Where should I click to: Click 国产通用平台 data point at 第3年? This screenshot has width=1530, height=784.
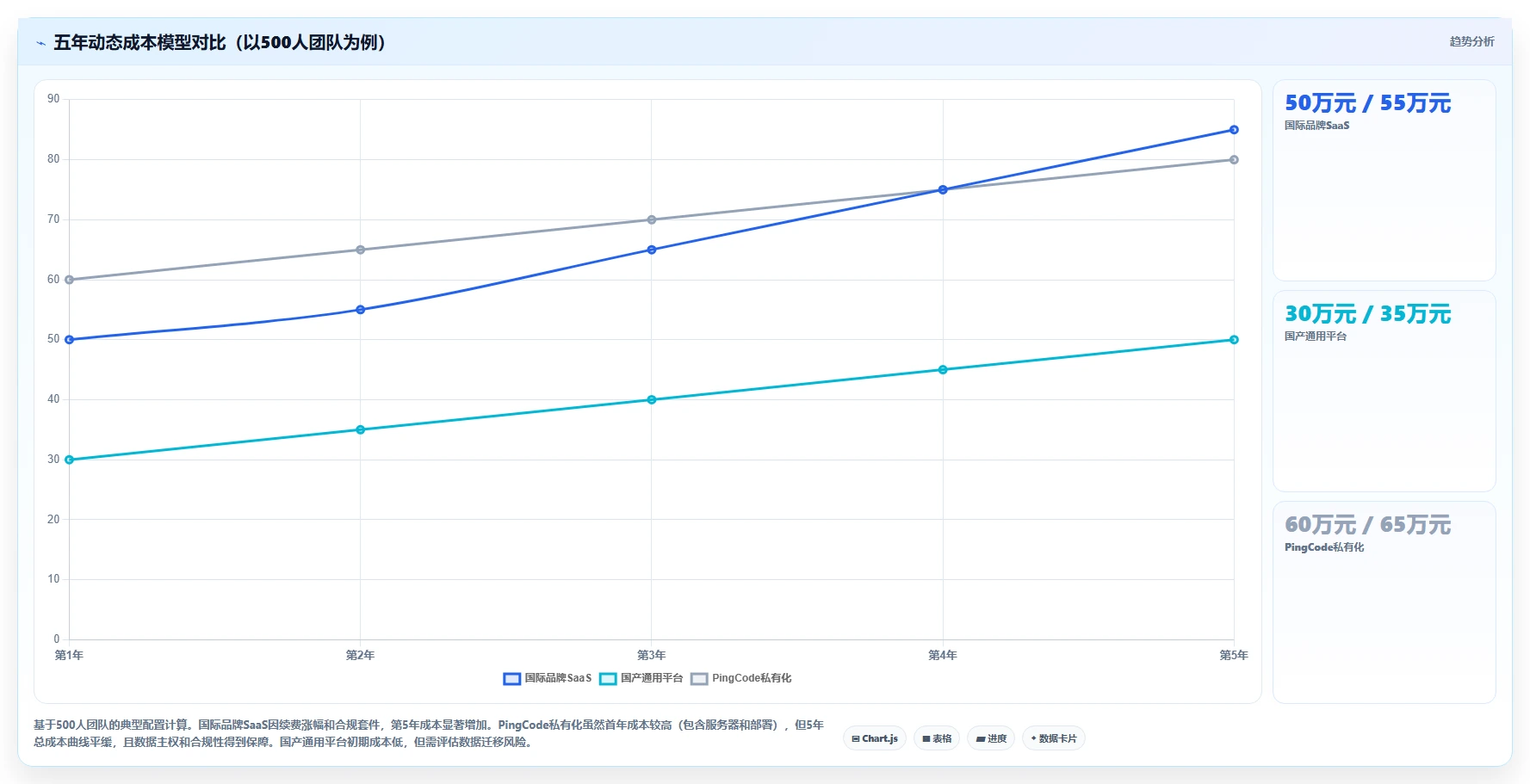point(652,399)
